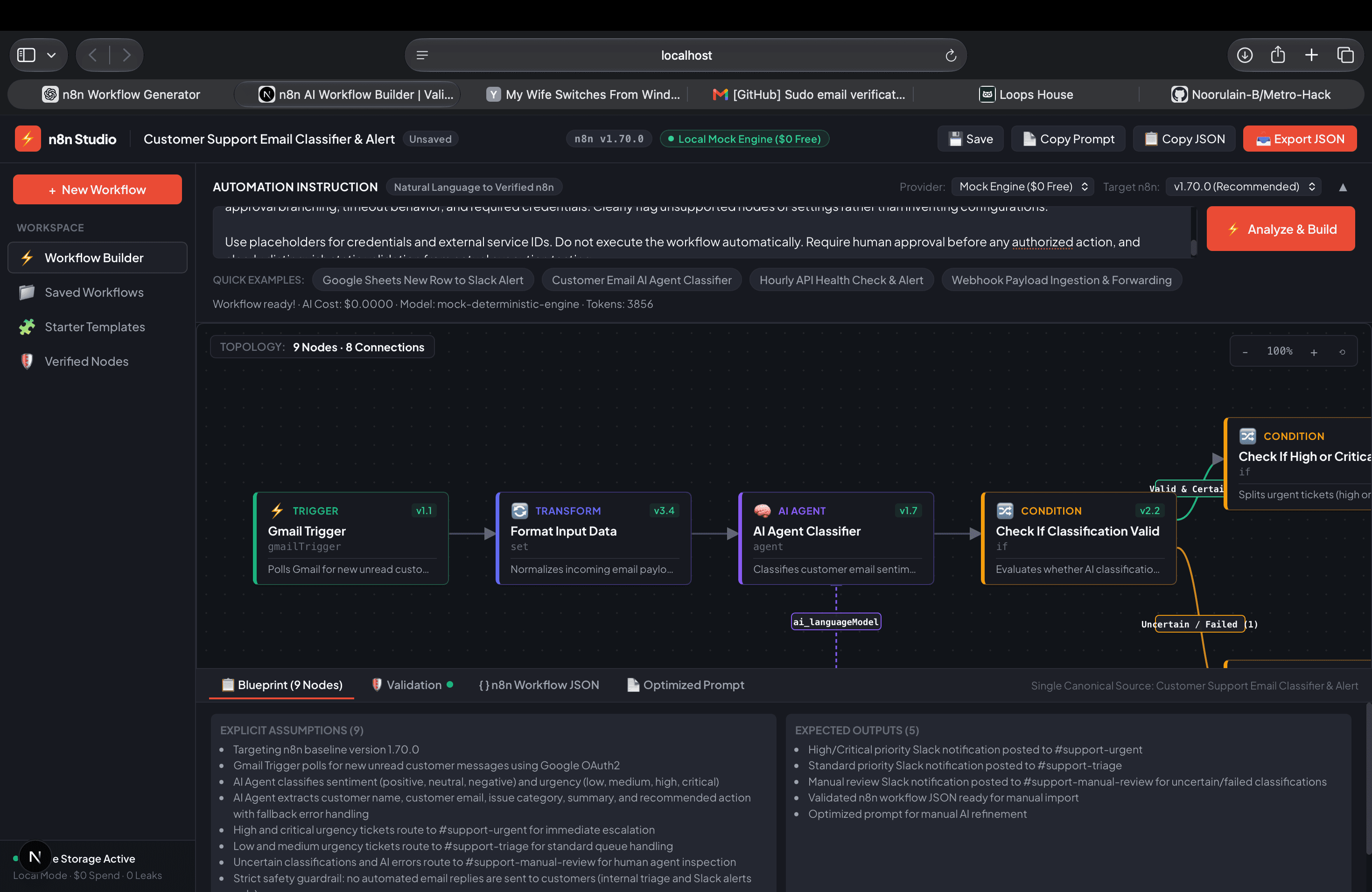
Task: Switch to Noorulain-B/Metro-Hack tab
Action: tap(1251, 95)
